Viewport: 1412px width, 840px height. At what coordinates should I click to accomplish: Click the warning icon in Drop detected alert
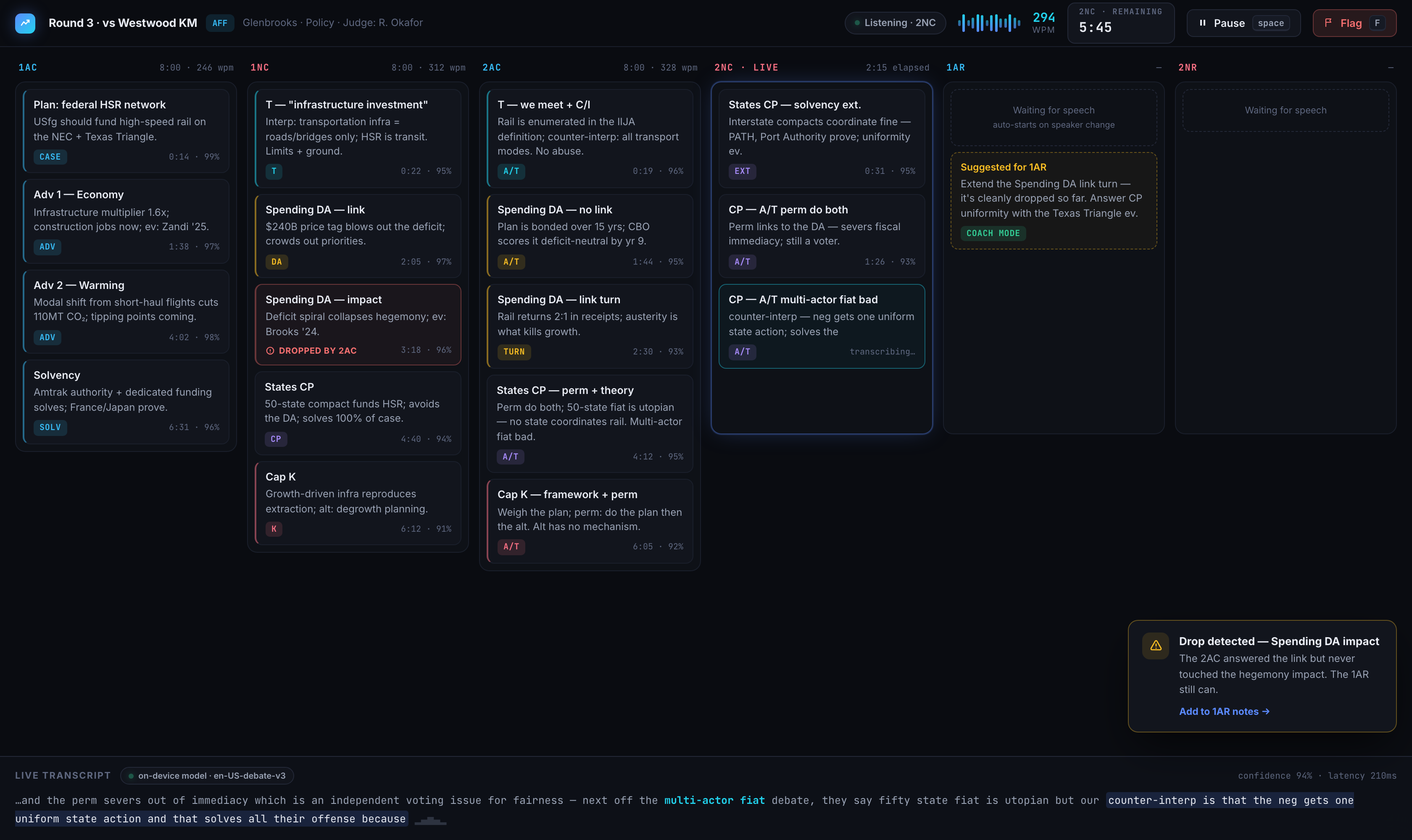(x=1155, y=645)
